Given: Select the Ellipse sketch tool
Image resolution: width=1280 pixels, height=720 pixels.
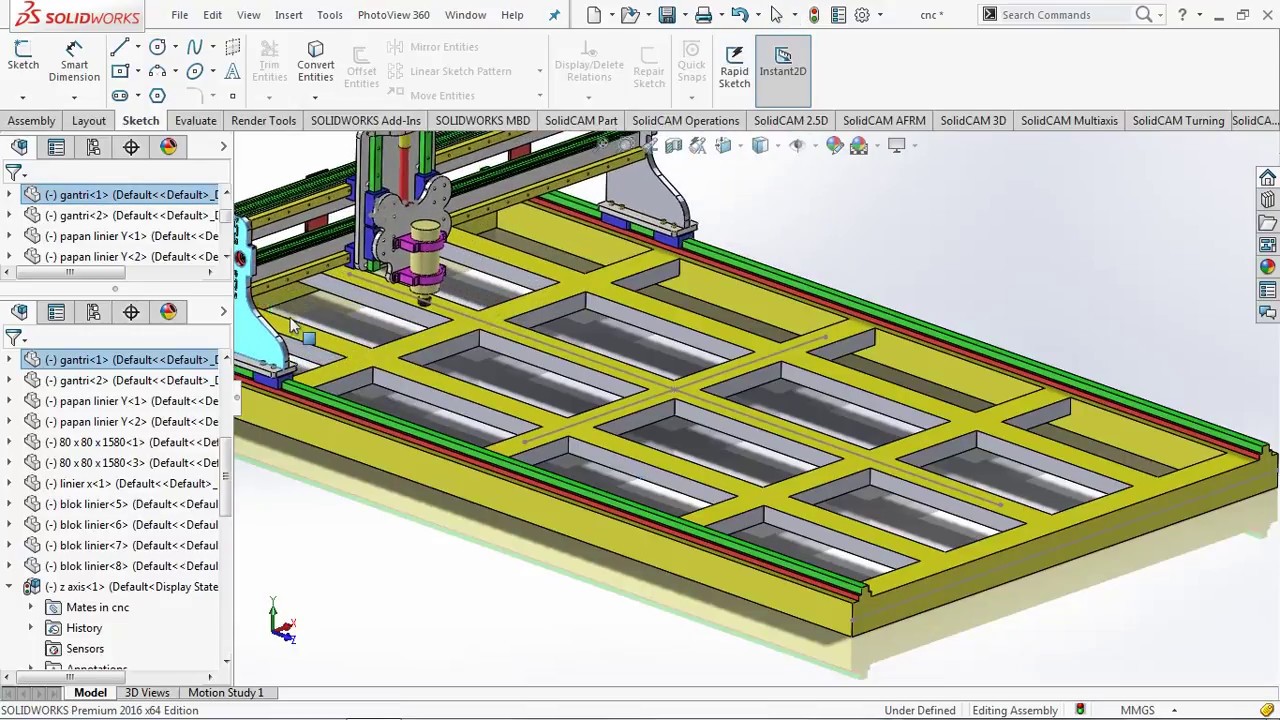Looking at the screenshot, I should [x=195, y=71].
